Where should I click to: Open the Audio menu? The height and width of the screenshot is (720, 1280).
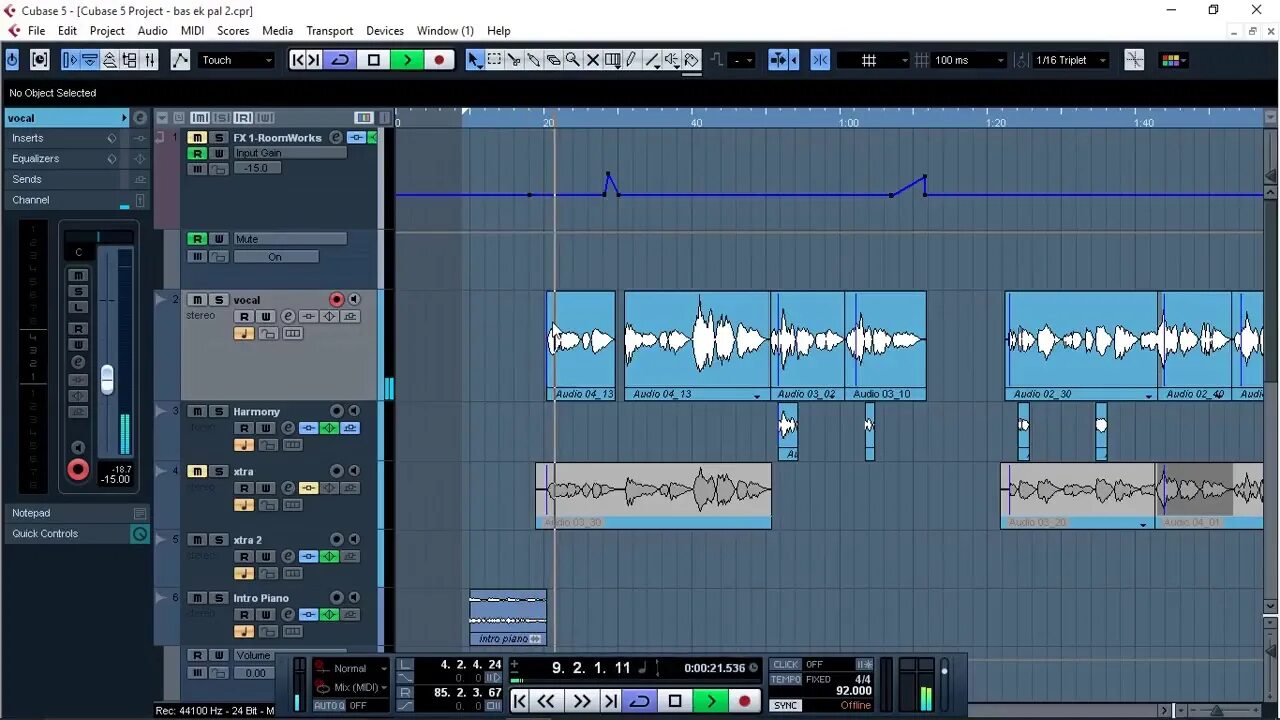pyautogui.click(x=152, y=31)
